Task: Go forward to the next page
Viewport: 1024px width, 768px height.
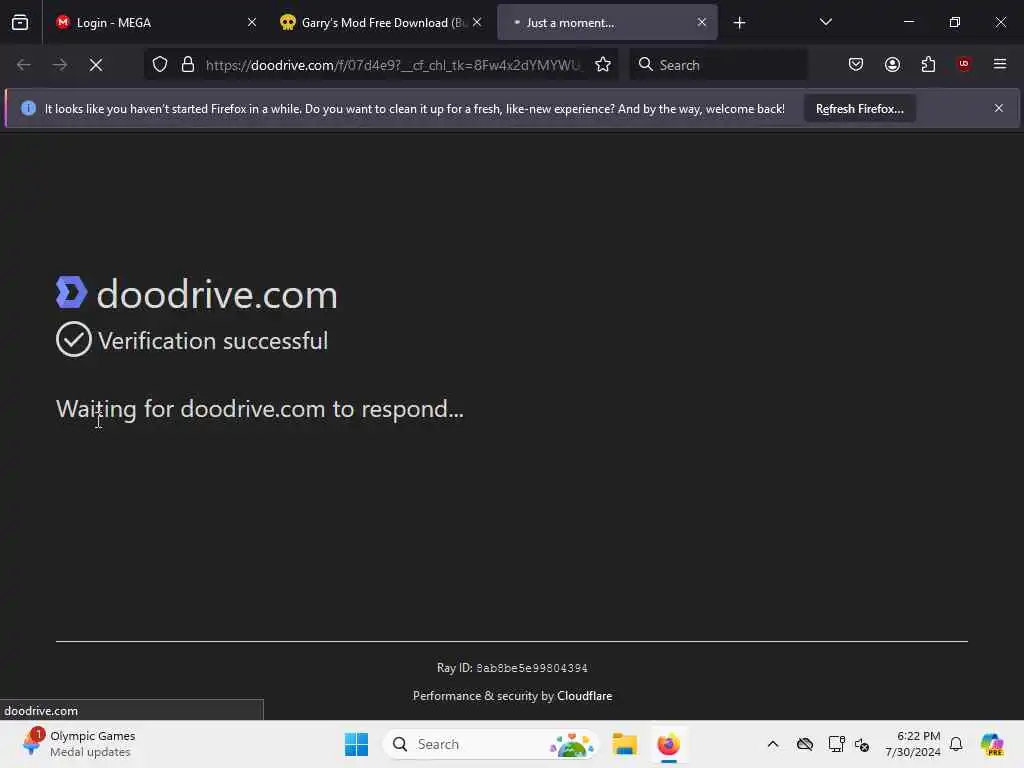Action: (59, 65)
